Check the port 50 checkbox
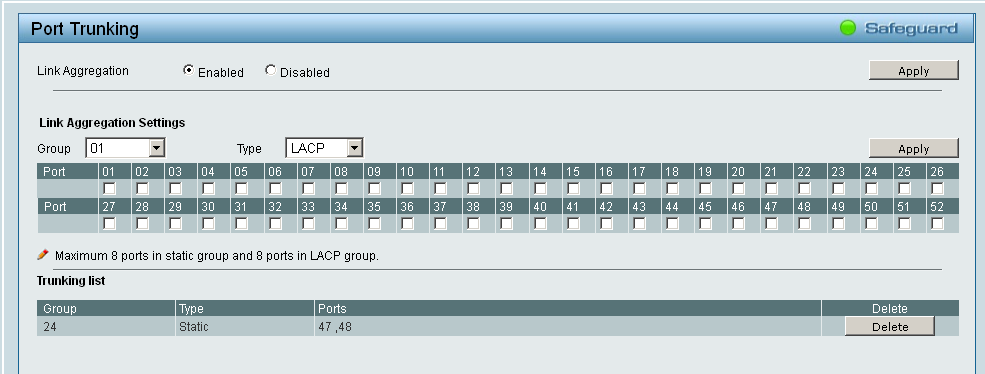 (871, 223)
